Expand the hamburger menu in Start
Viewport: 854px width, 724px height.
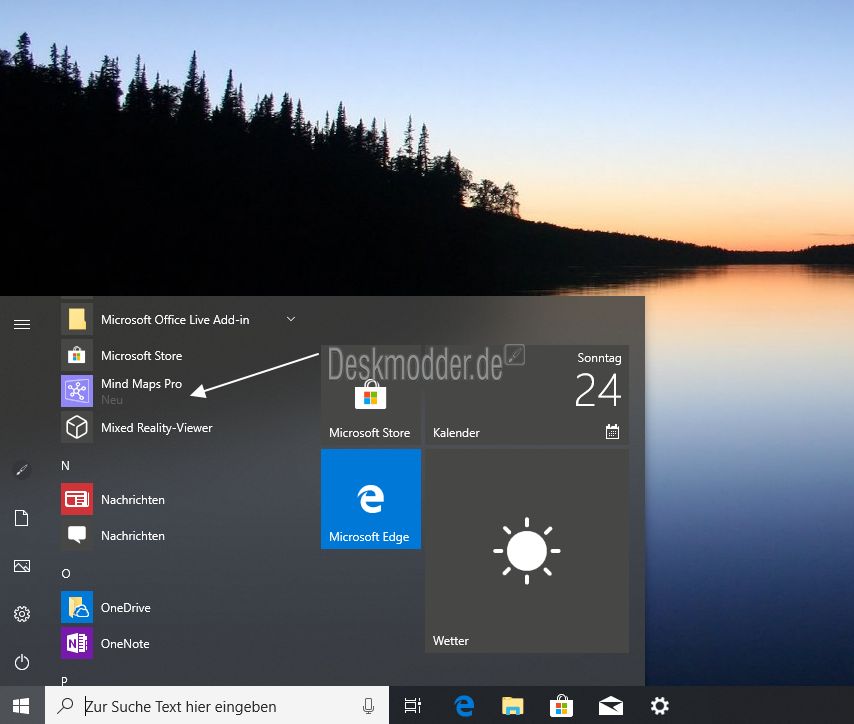[22, 325]
